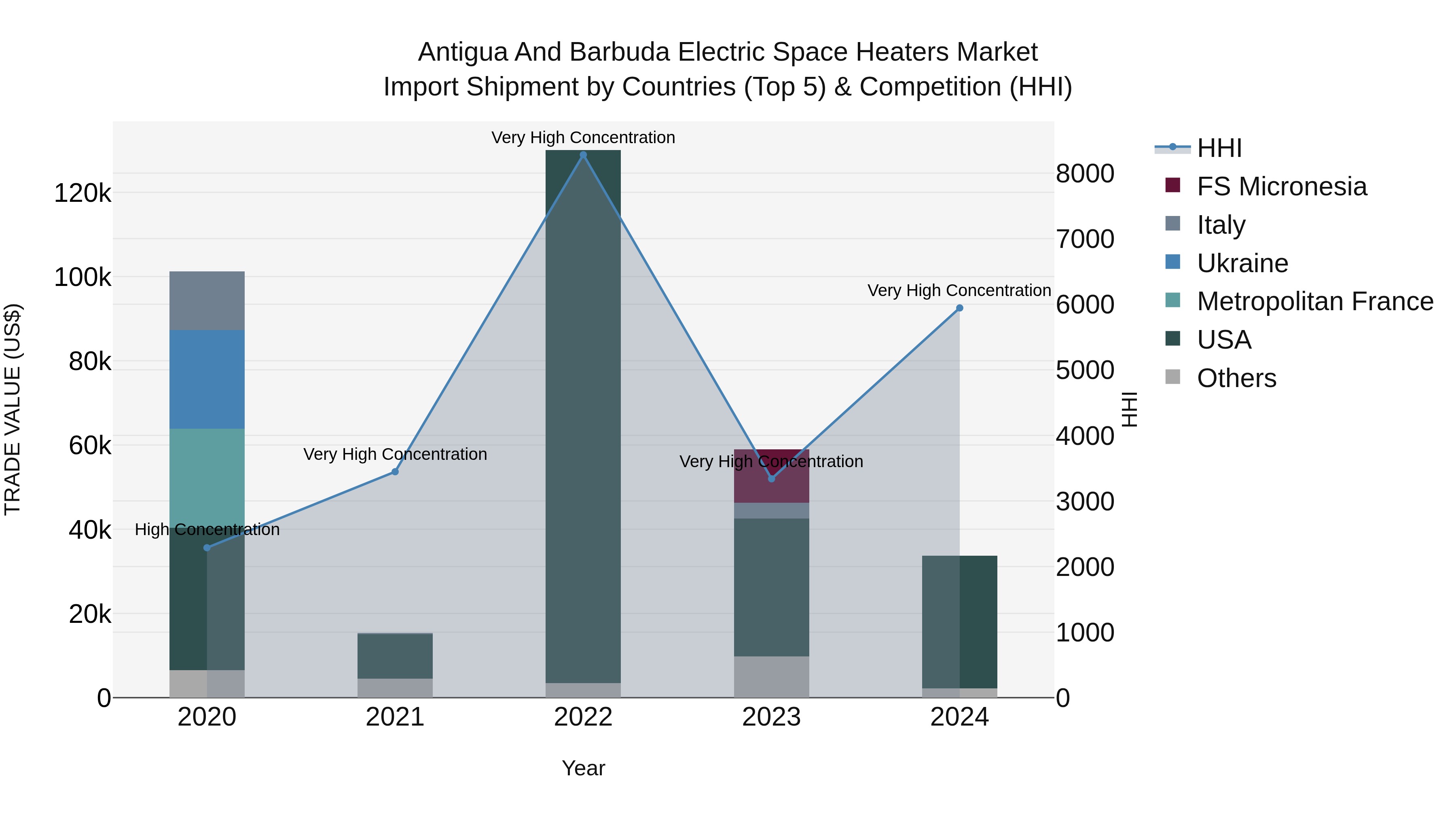The height and width of the screenshot is (819, 1456).
Task: Click the Others segment of the 2023 bar
Action: 772,677
